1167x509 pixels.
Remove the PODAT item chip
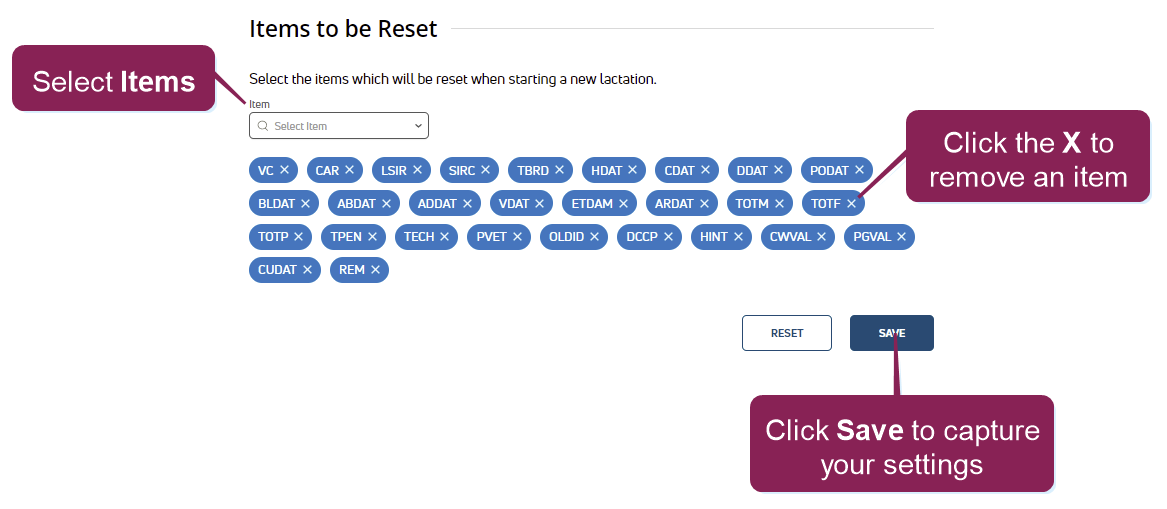point(858,170)
